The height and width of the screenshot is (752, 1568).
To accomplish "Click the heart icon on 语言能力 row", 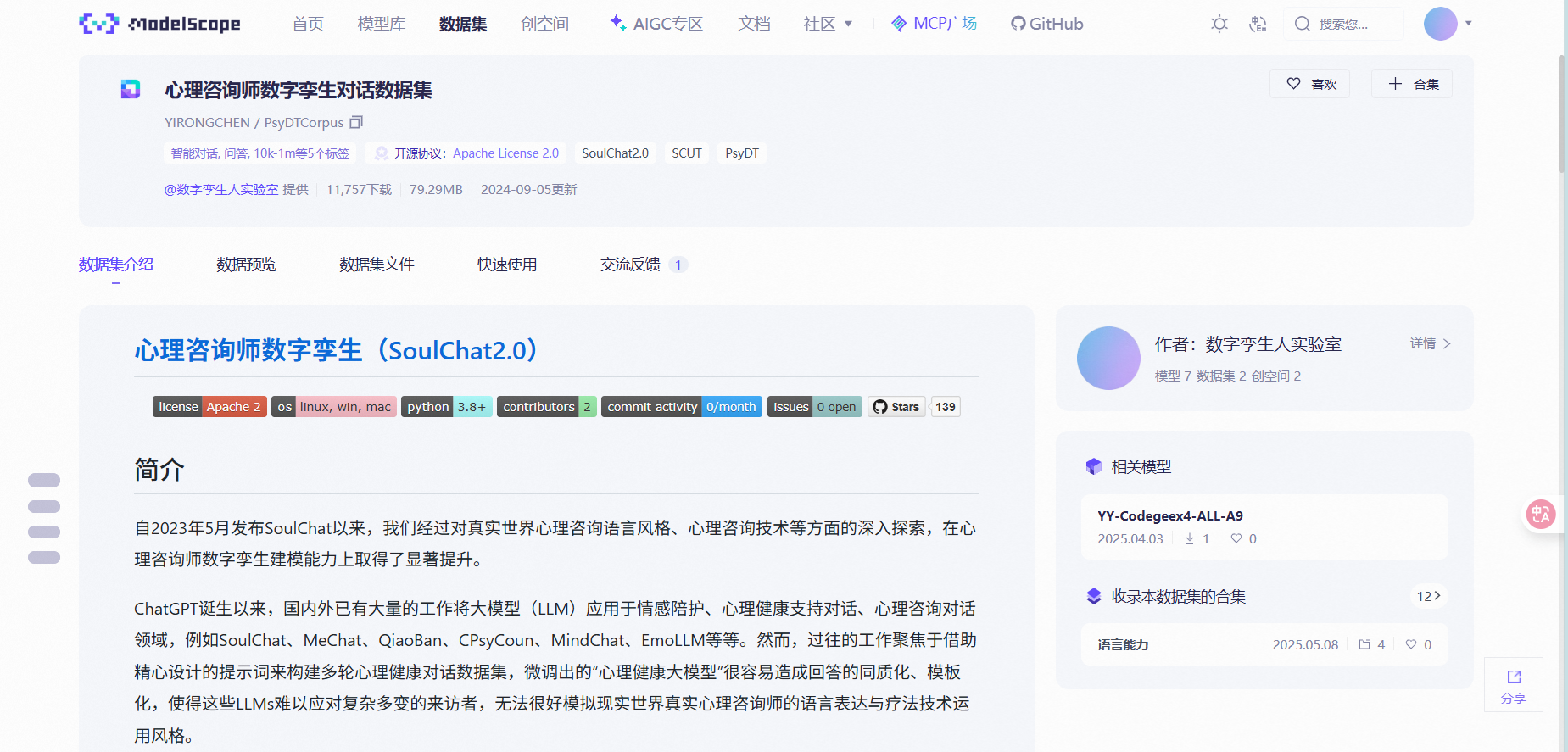I will click(x=1411, y=644).
